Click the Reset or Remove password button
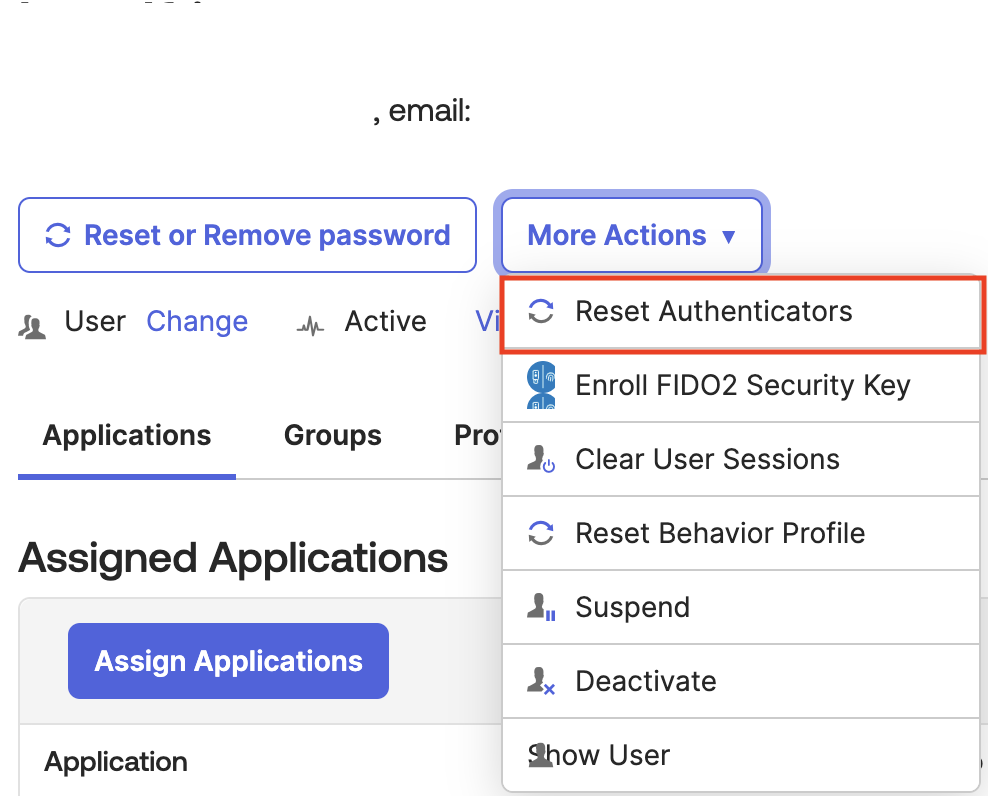This screenshot has width=988, height=796. pyautogui.click(x=247, y=235)
